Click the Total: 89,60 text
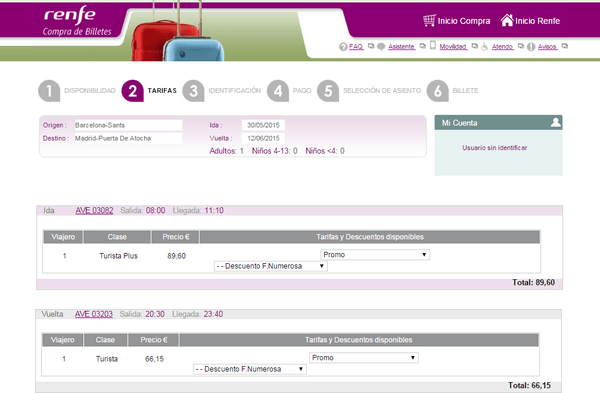600x393 pixels. (533, 282)
